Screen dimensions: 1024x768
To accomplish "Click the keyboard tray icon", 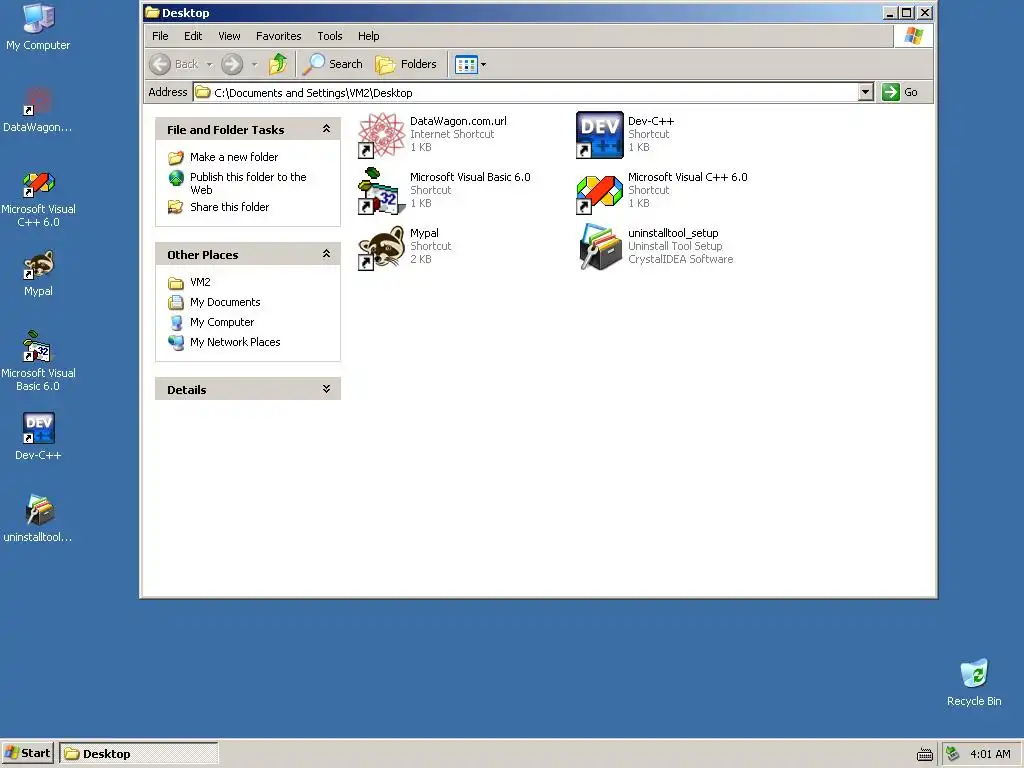I will (925, 754).
